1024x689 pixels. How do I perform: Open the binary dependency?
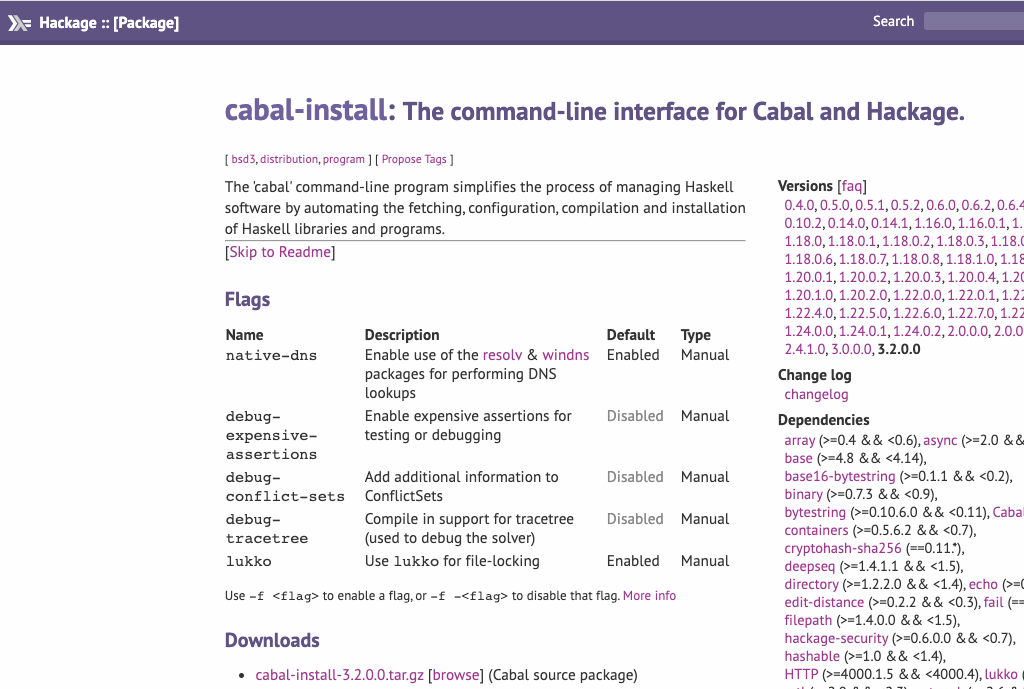tap(803, 494)
